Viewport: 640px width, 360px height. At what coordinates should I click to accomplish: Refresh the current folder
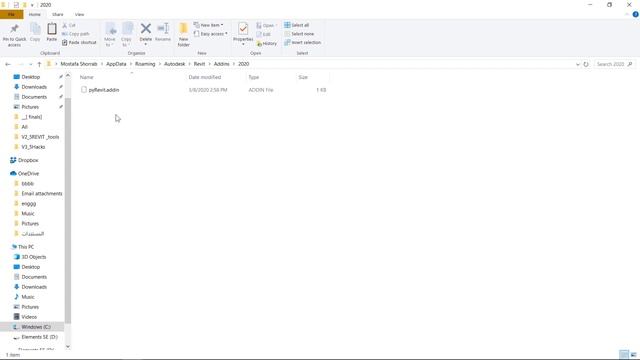pos(586,64)
